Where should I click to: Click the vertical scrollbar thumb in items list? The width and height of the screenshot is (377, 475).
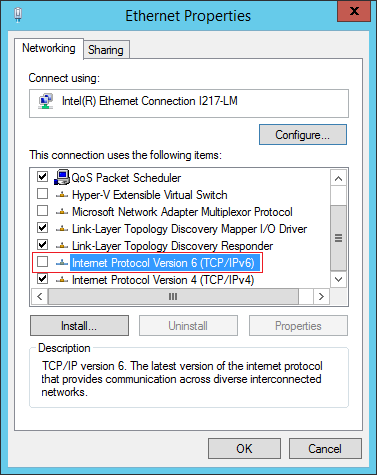(339, 238)
